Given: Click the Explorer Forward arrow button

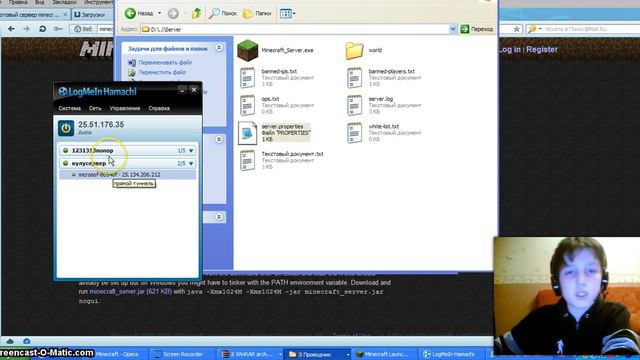Looking at the screenshot, I should pos(173,13).
